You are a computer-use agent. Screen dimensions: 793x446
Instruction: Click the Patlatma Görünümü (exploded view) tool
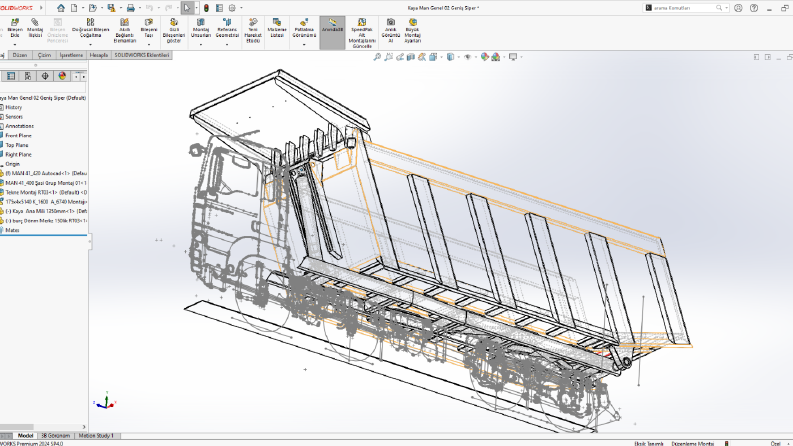point(304,28)
